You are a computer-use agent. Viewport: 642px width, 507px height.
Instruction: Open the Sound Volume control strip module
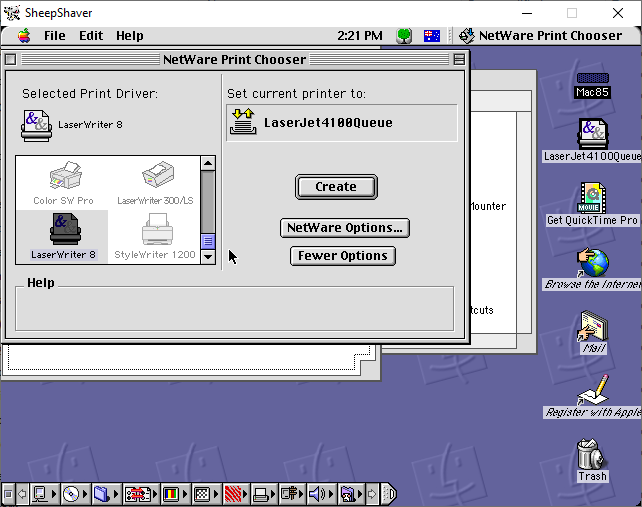[x=321, y=494]
